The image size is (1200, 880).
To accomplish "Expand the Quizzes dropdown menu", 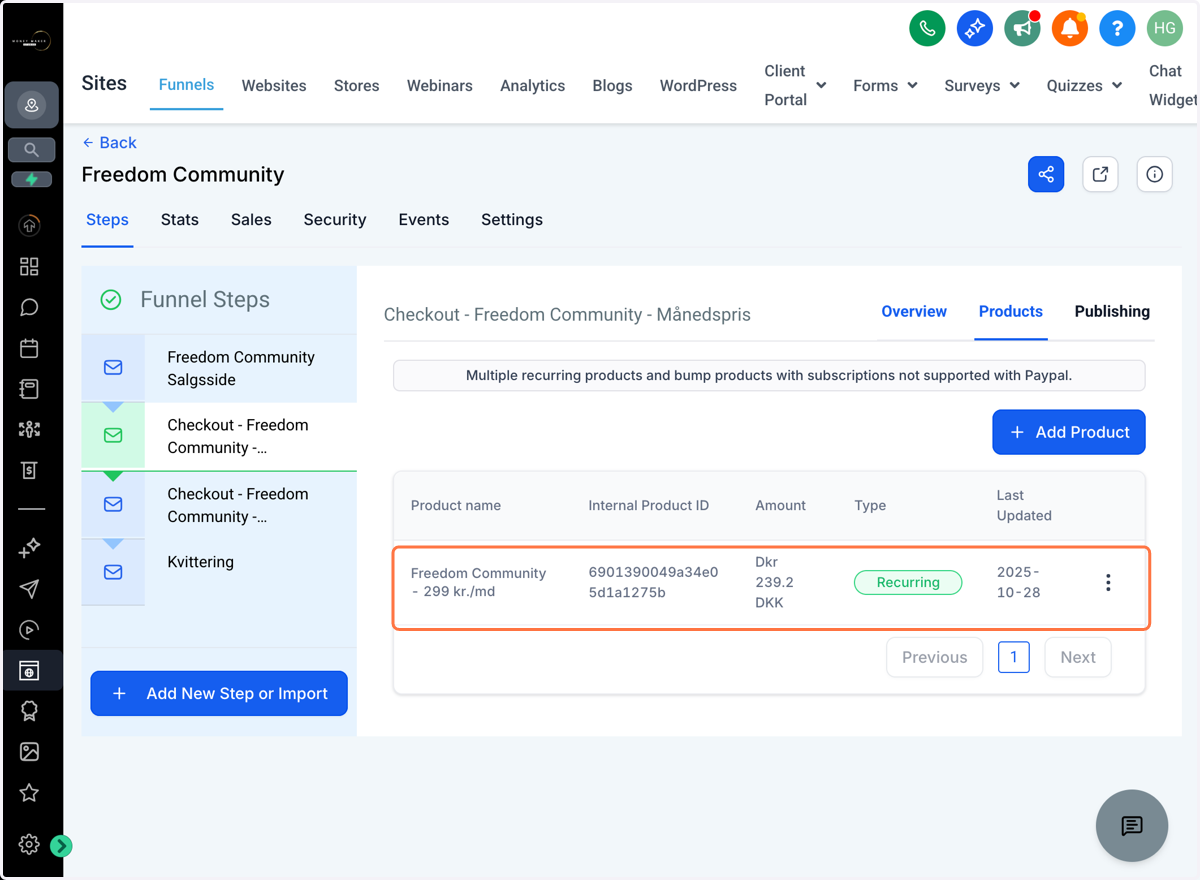I will pos(1084,86).
